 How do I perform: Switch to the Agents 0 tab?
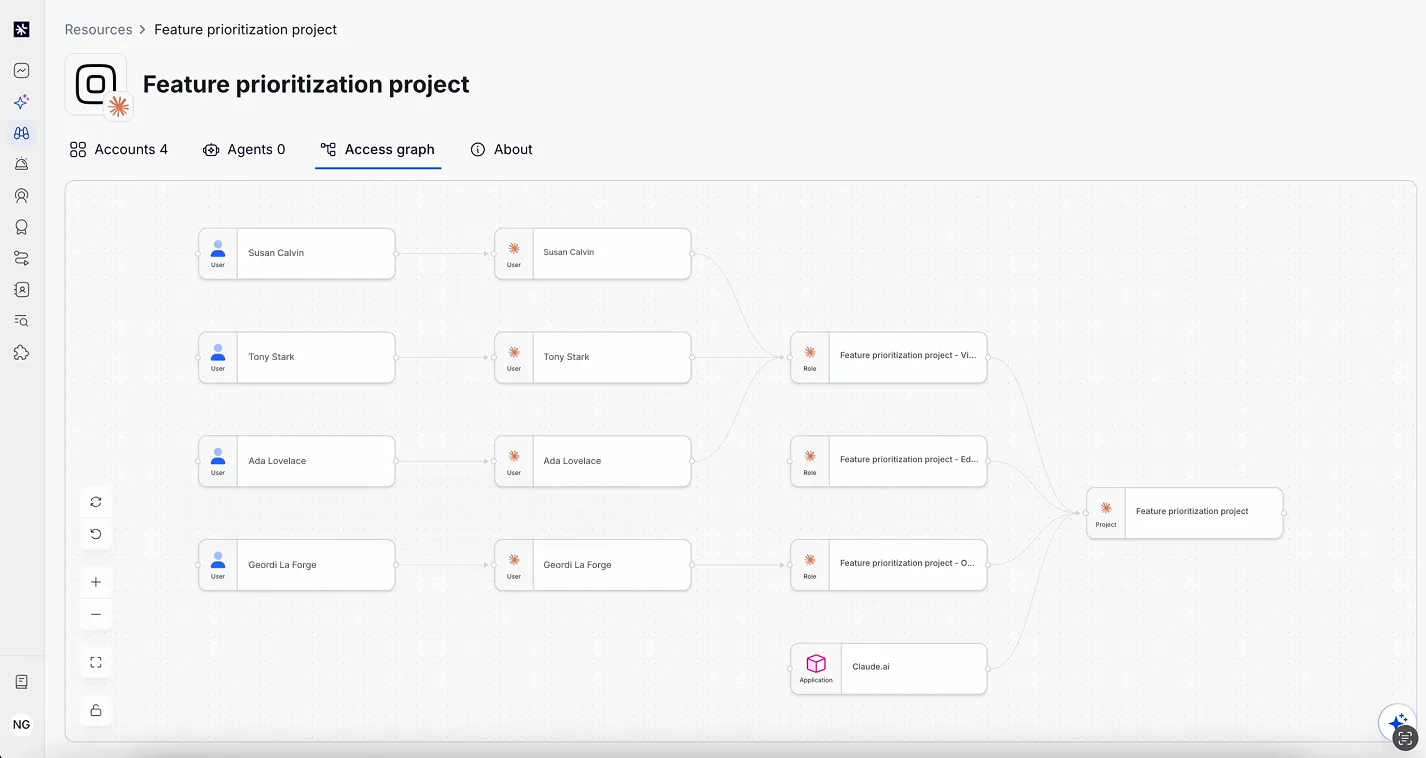(x=244, y=149)
